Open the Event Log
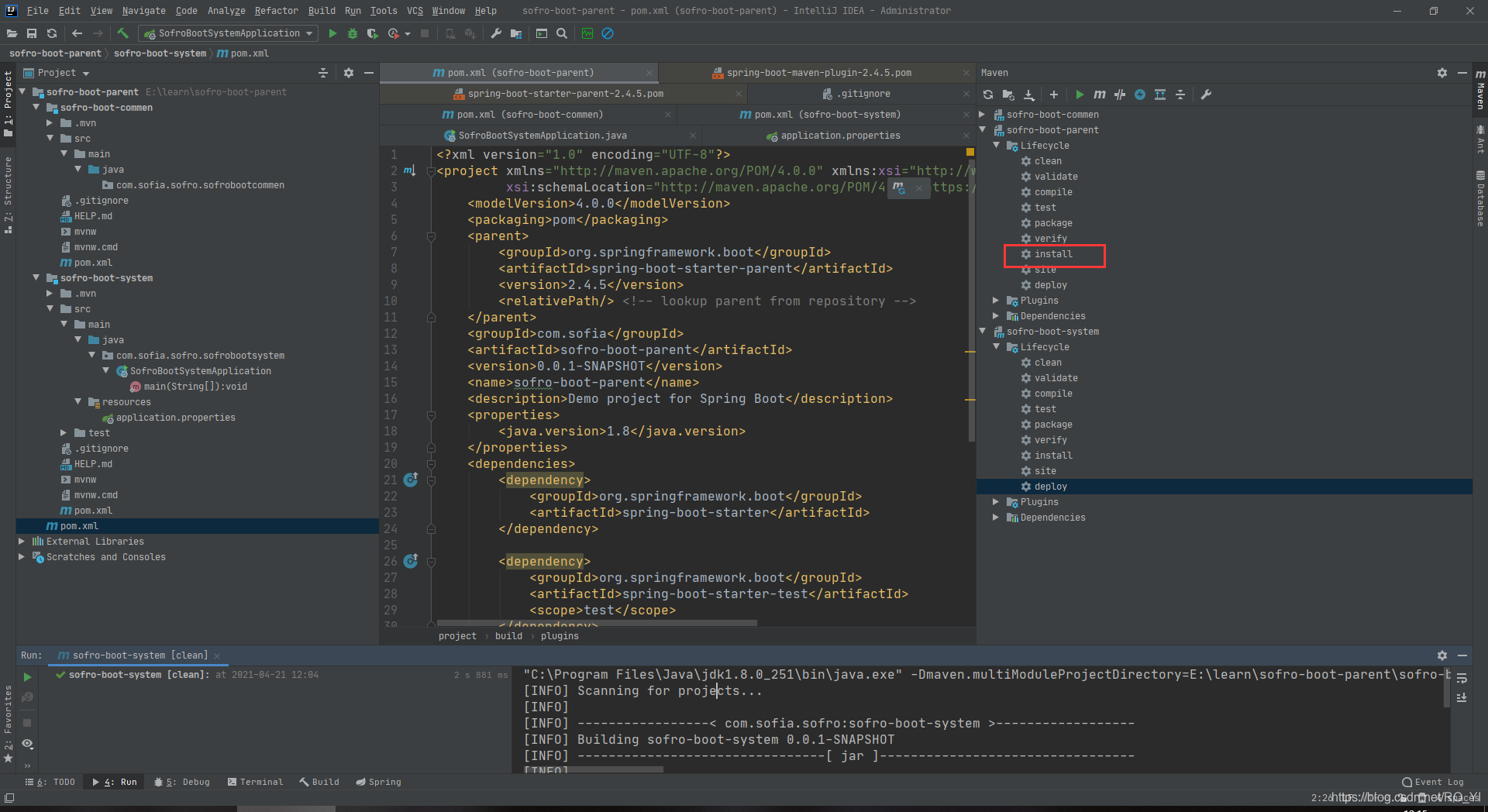 coord(1433,783)
